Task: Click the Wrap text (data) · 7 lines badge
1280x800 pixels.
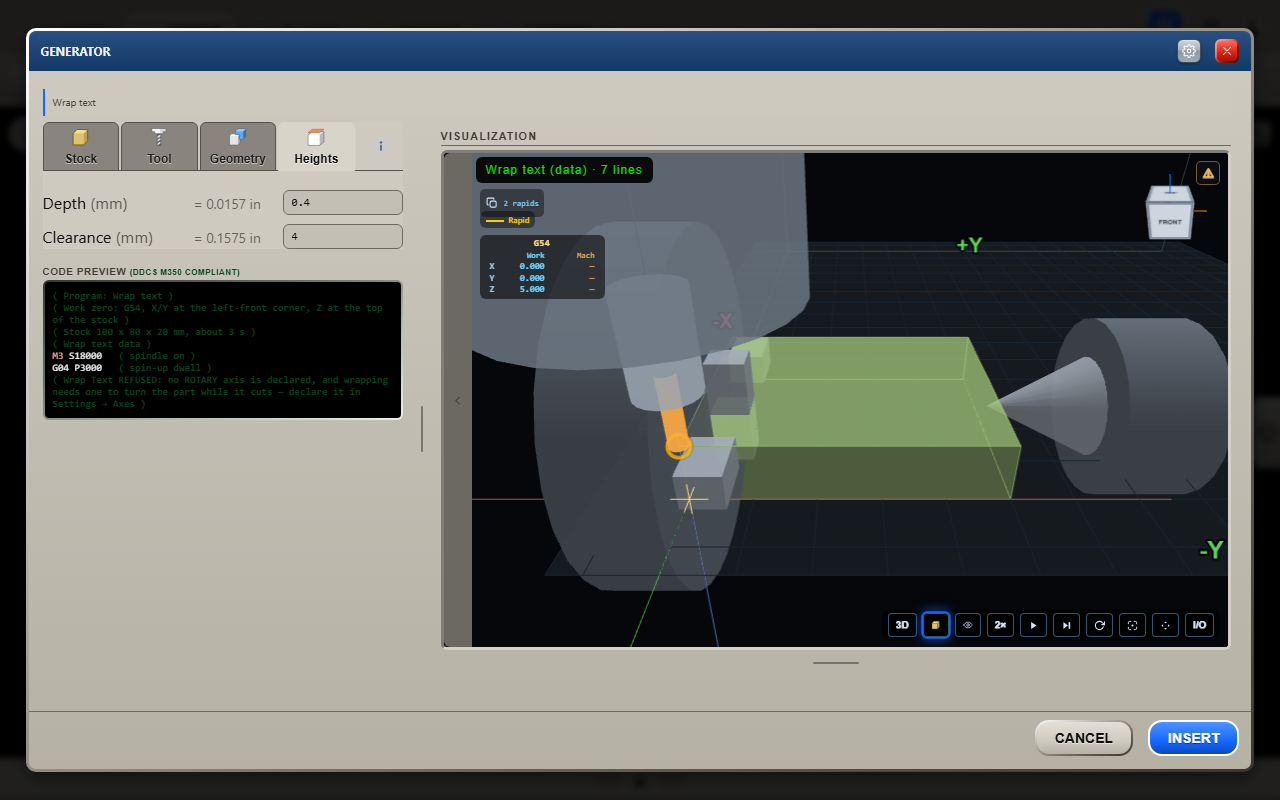Action: click(x=564, y=170)
